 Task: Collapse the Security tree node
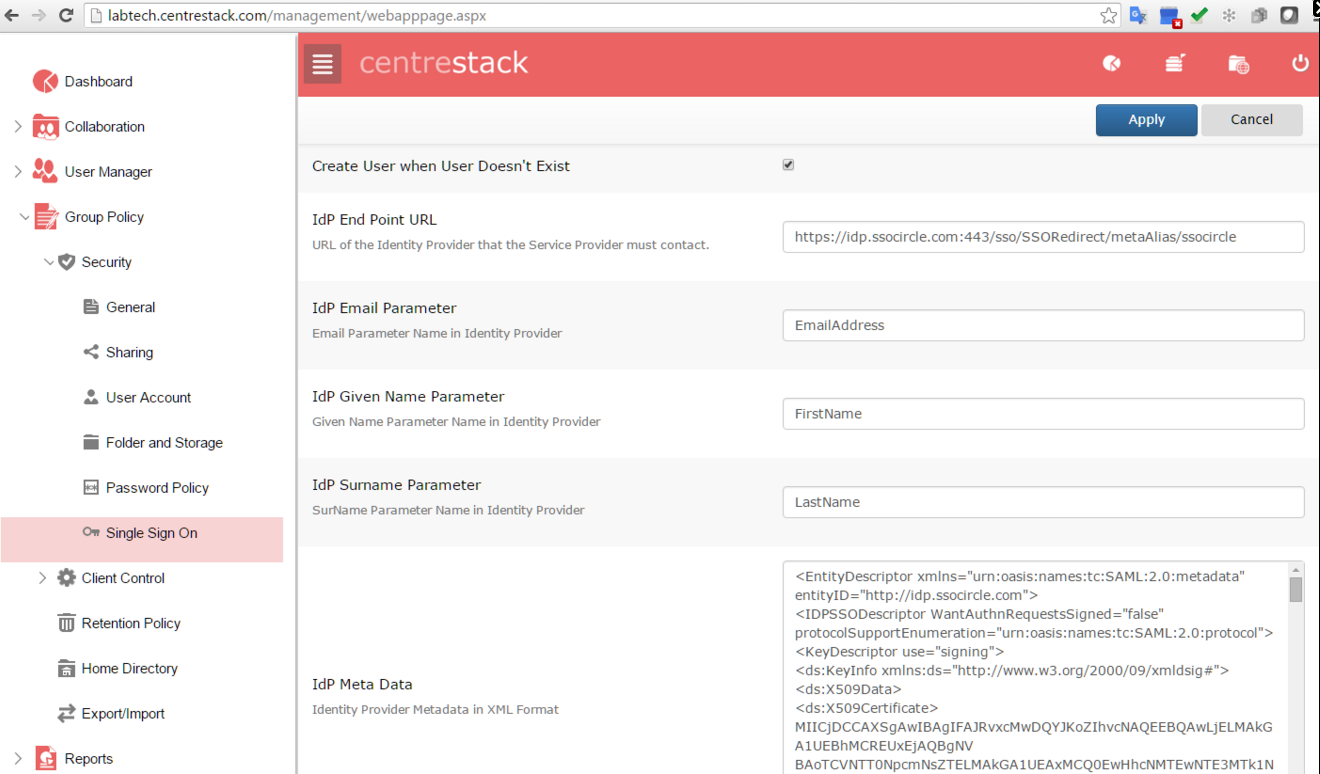point(49,262)
